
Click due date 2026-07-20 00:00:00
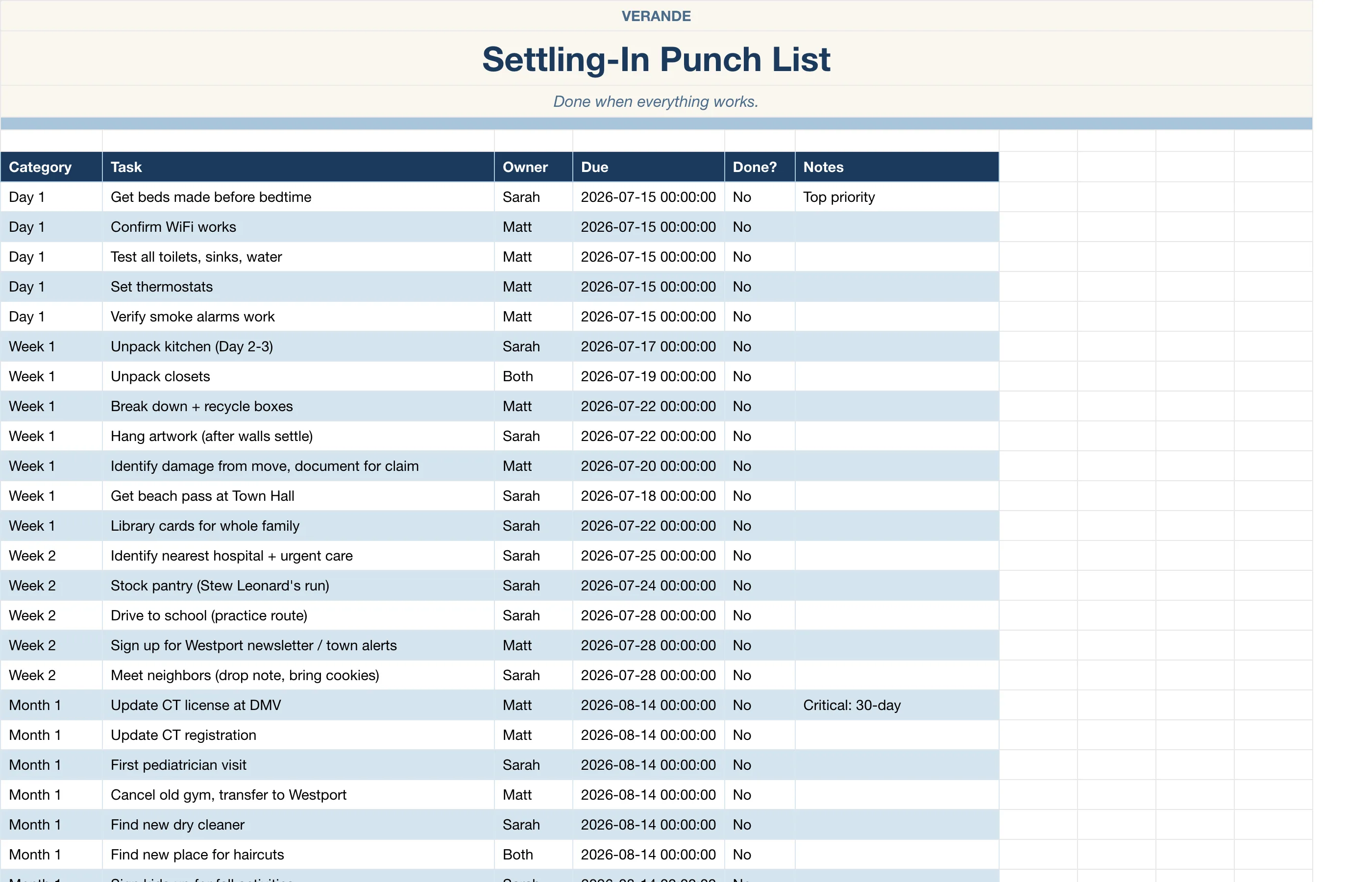tap(649, 465)
